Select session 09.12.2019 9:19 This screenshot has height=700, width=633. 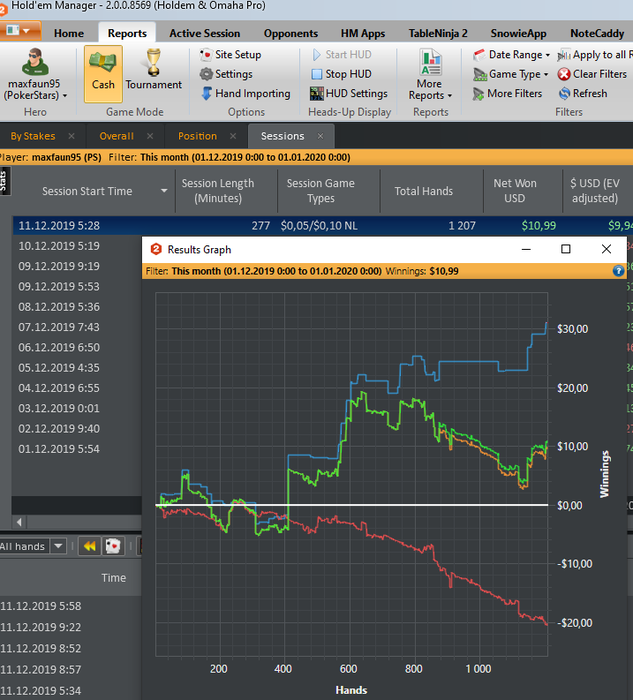(59, 266)
